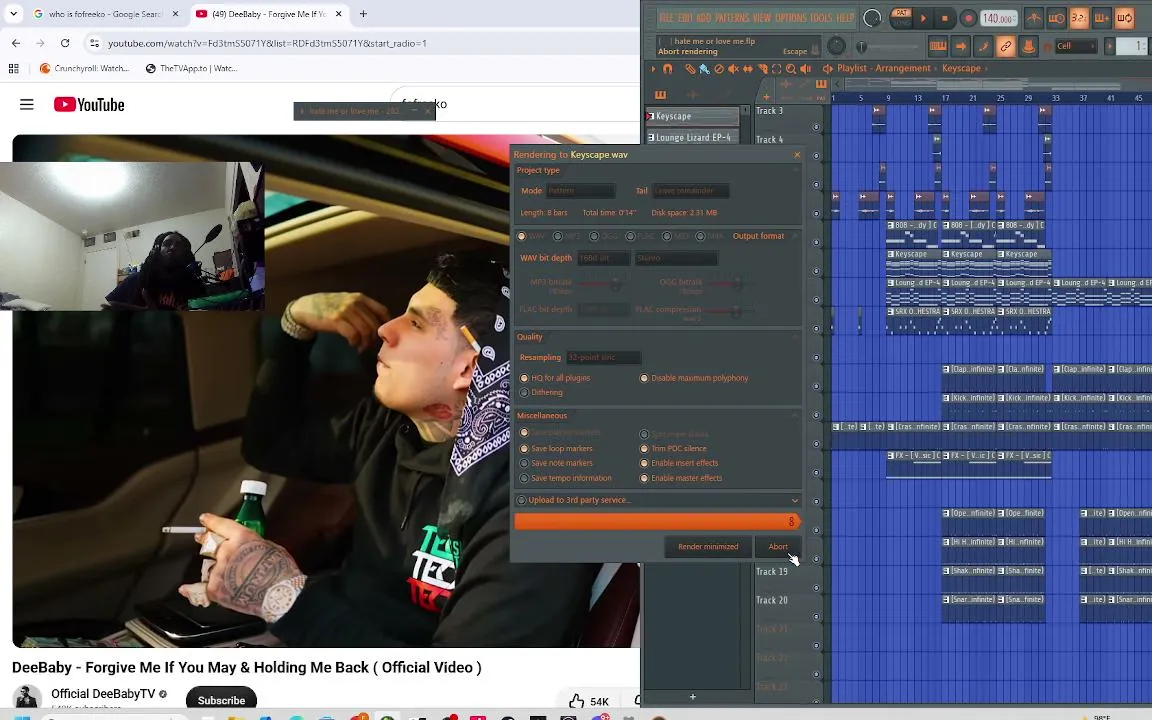Toggle HQ for all plugins
The image size is (1152, 720).
click(524, 378)
